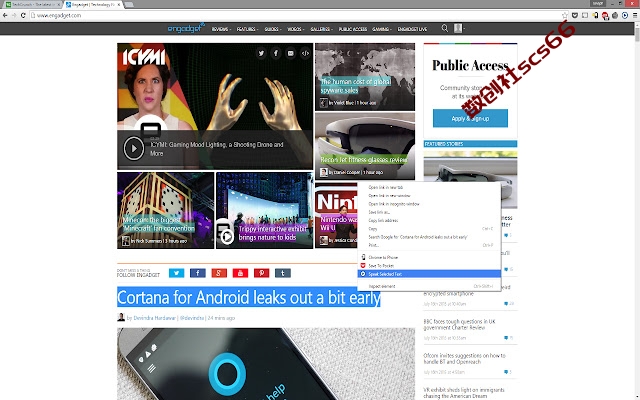
Task: Go back with the browser back arrow
Action: [x=5, y=16]
